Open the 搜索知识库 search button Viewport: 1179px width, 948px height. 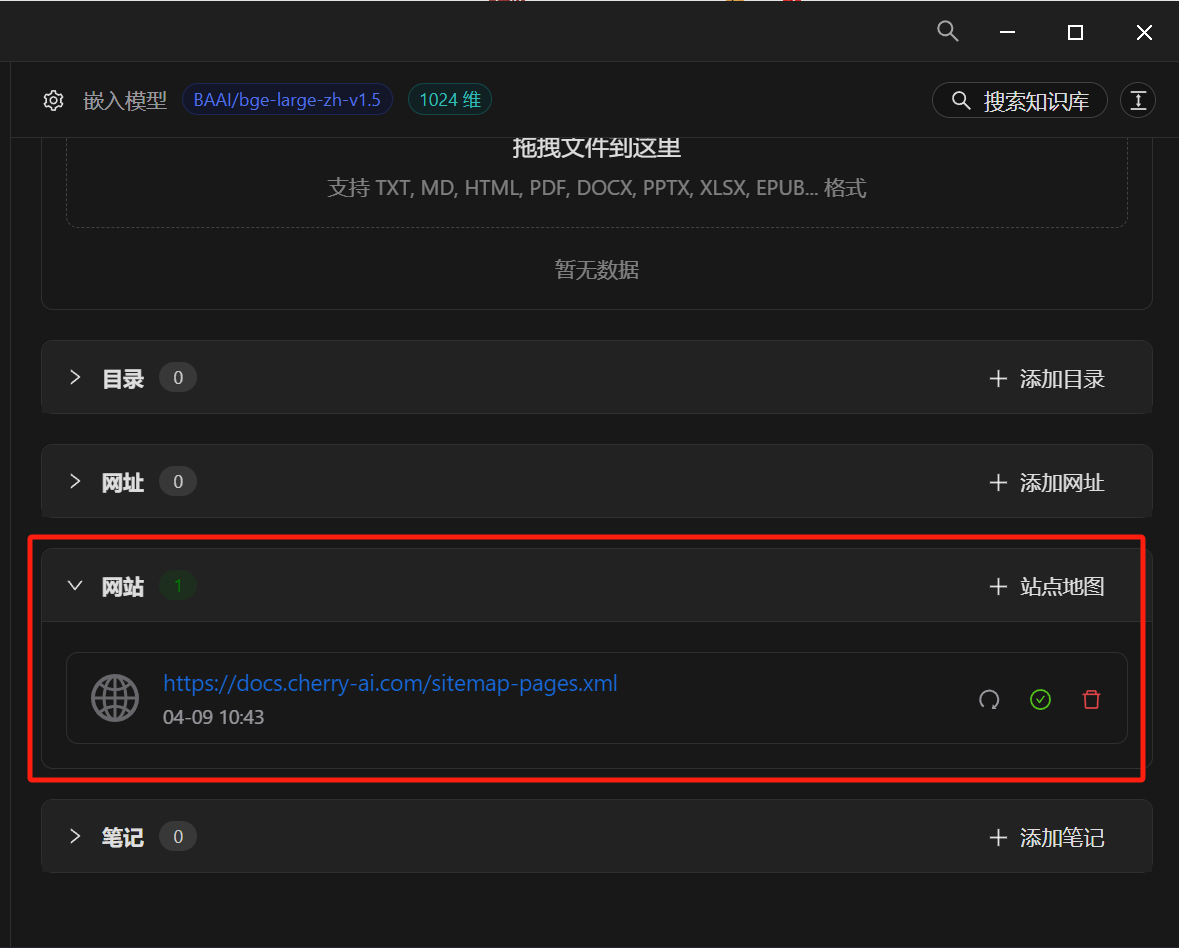point(1020,101)
